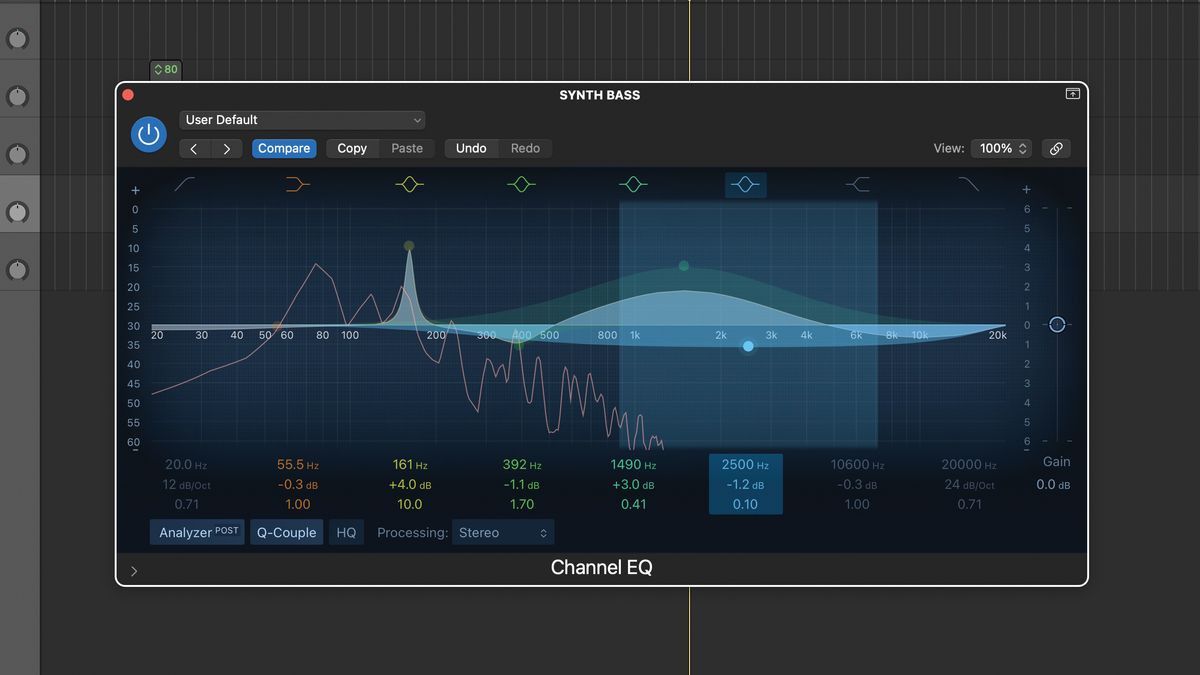This screenshot has width=1200, height=675.
Task: Enable HQ mode
Action: coord(346,532)
